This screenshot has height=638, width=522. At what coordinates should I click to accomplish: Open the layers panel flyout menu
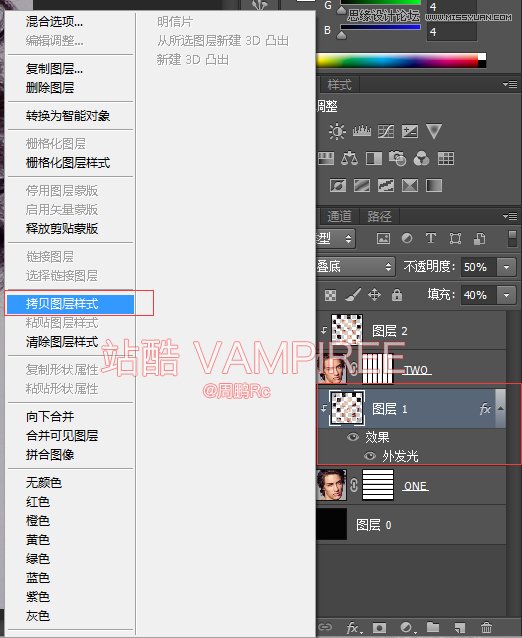(510, 216)
